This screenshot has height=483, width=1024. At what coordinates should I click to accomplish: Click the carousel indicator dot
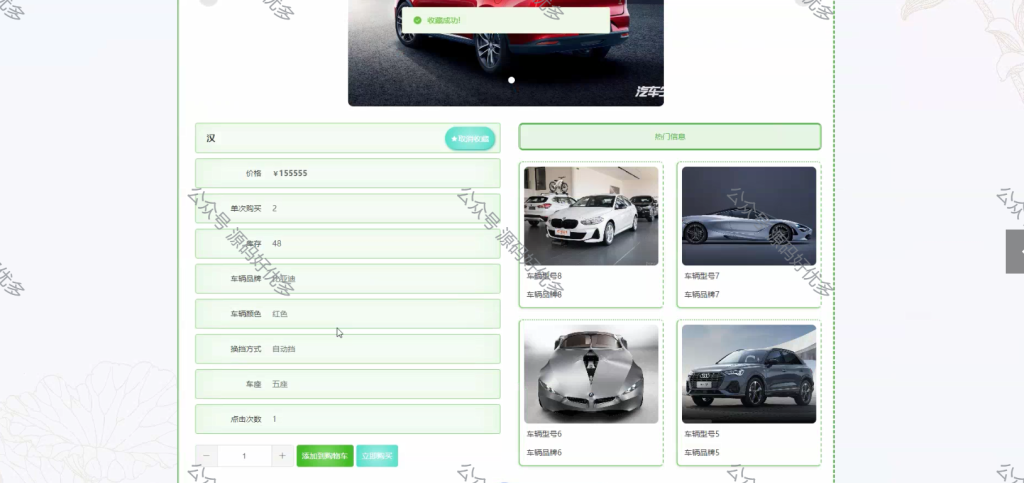pyautogui.click(x=511, y=80)
